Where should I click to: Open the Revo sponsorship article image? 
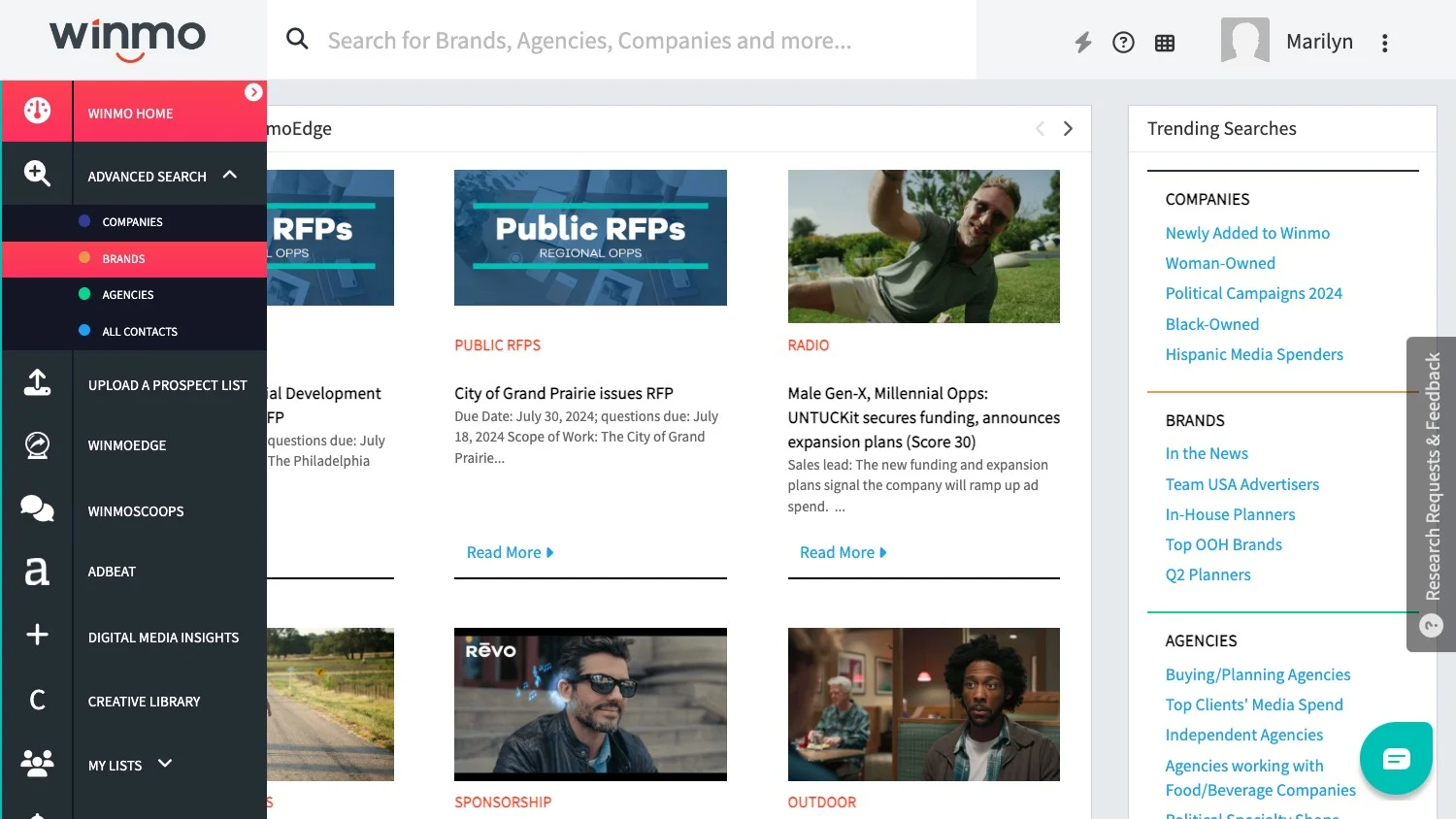(590, 704)
